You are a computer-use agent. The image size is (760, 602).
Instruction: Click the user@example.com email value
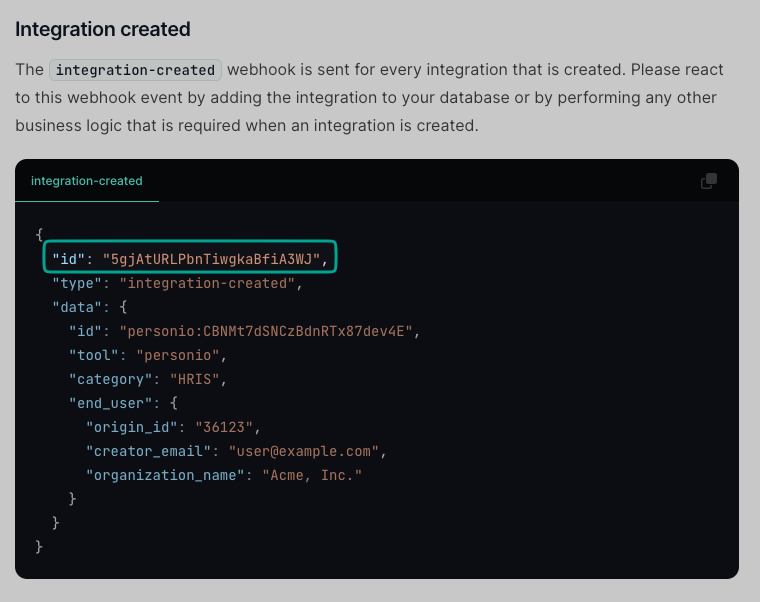(x=303, y=451)
